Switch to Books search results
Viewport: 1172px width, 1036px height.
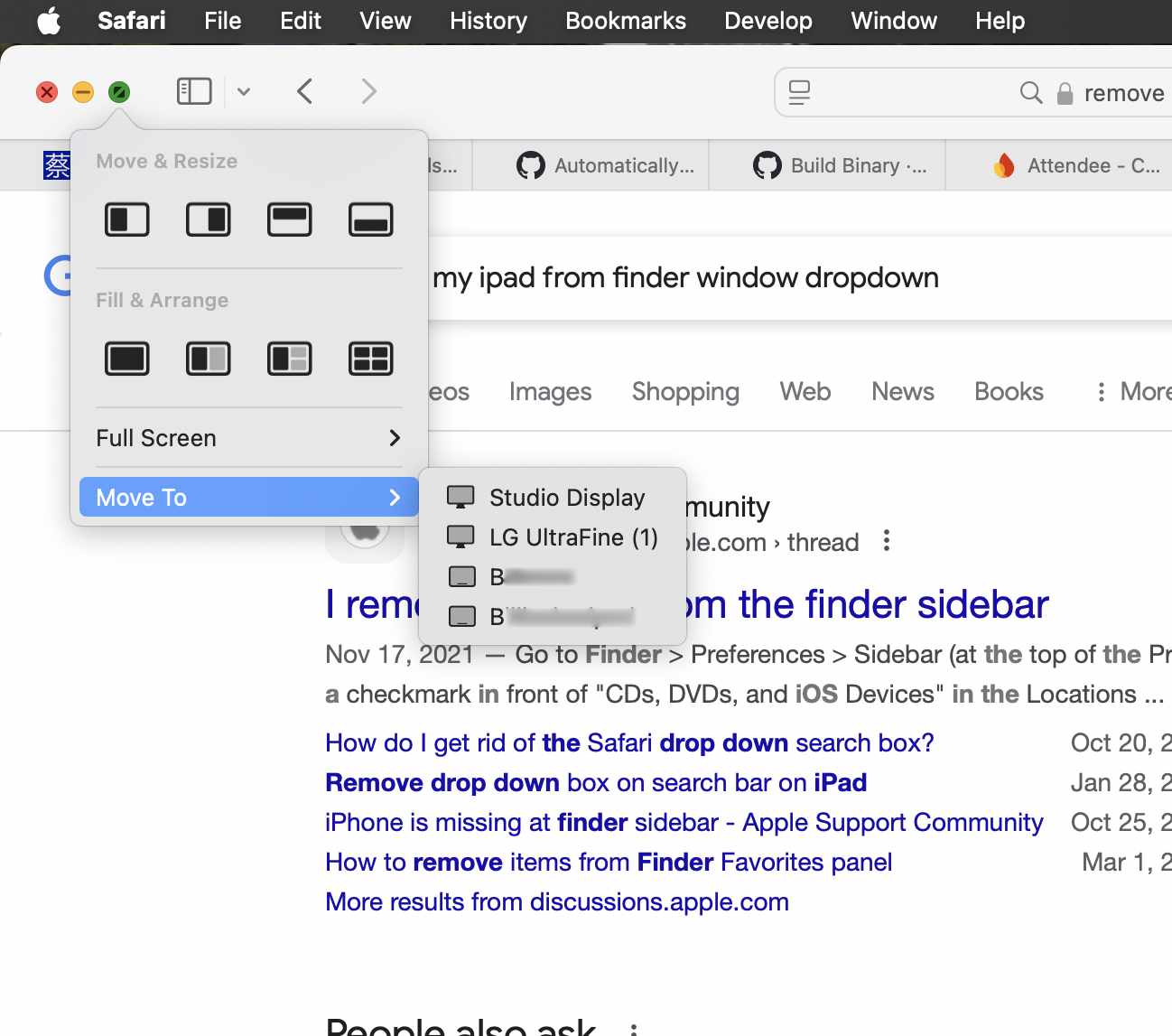coord(1009,392)
